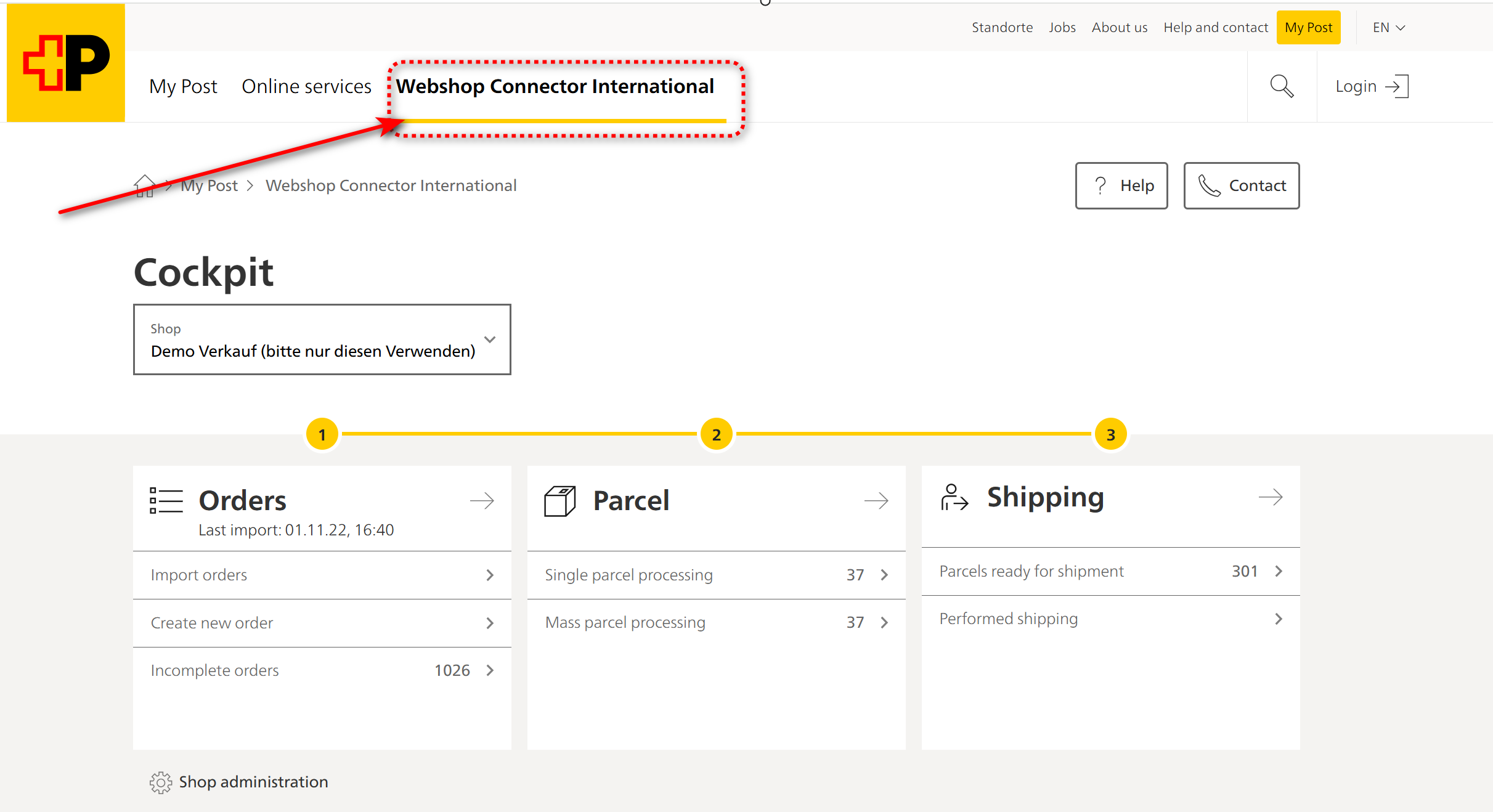Click the Contact button
Screen dimensions: 1493x812
pyautogui.click(x=1241, y=185)
